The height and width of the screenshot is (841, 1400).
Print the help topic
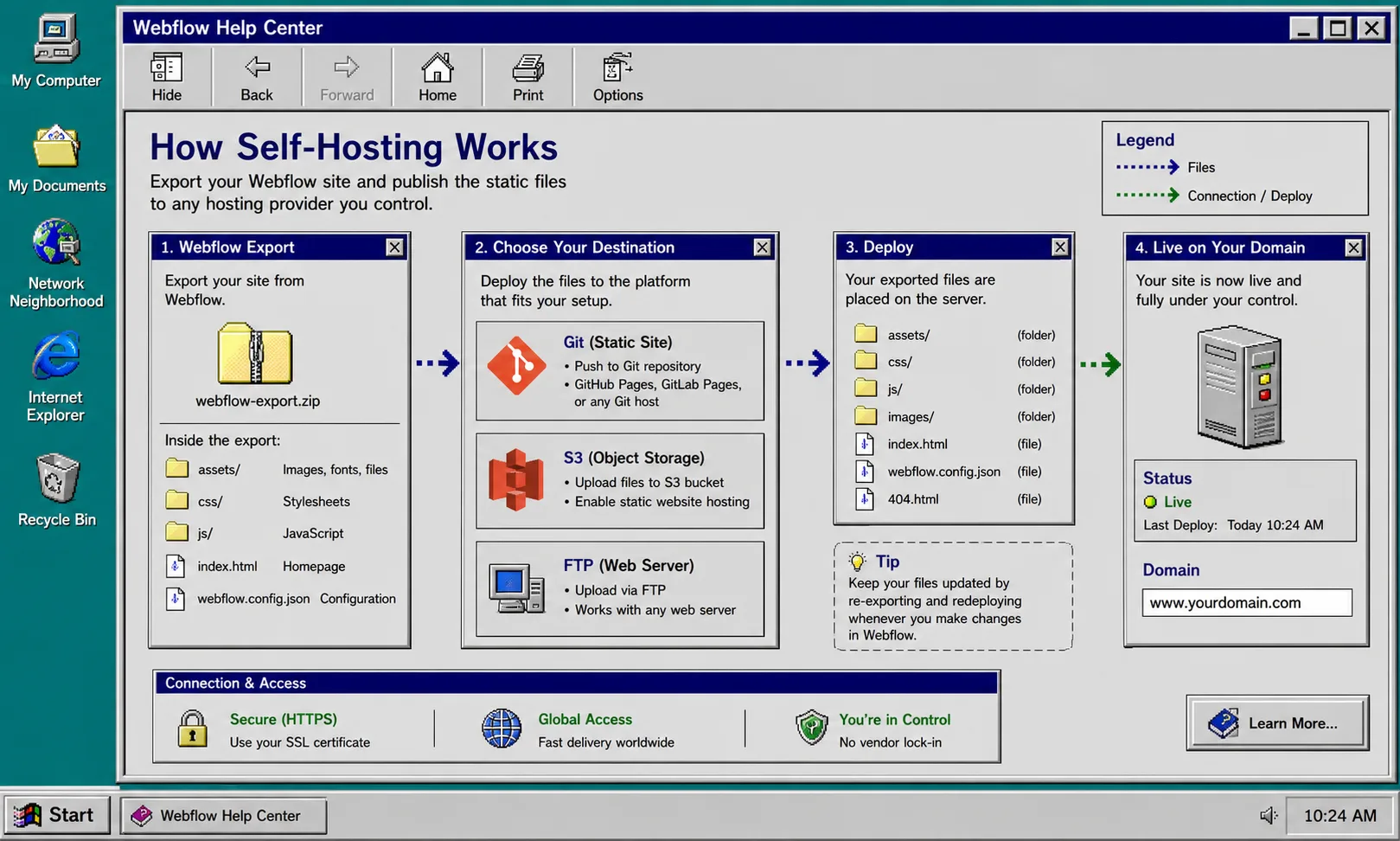[527, 77]
